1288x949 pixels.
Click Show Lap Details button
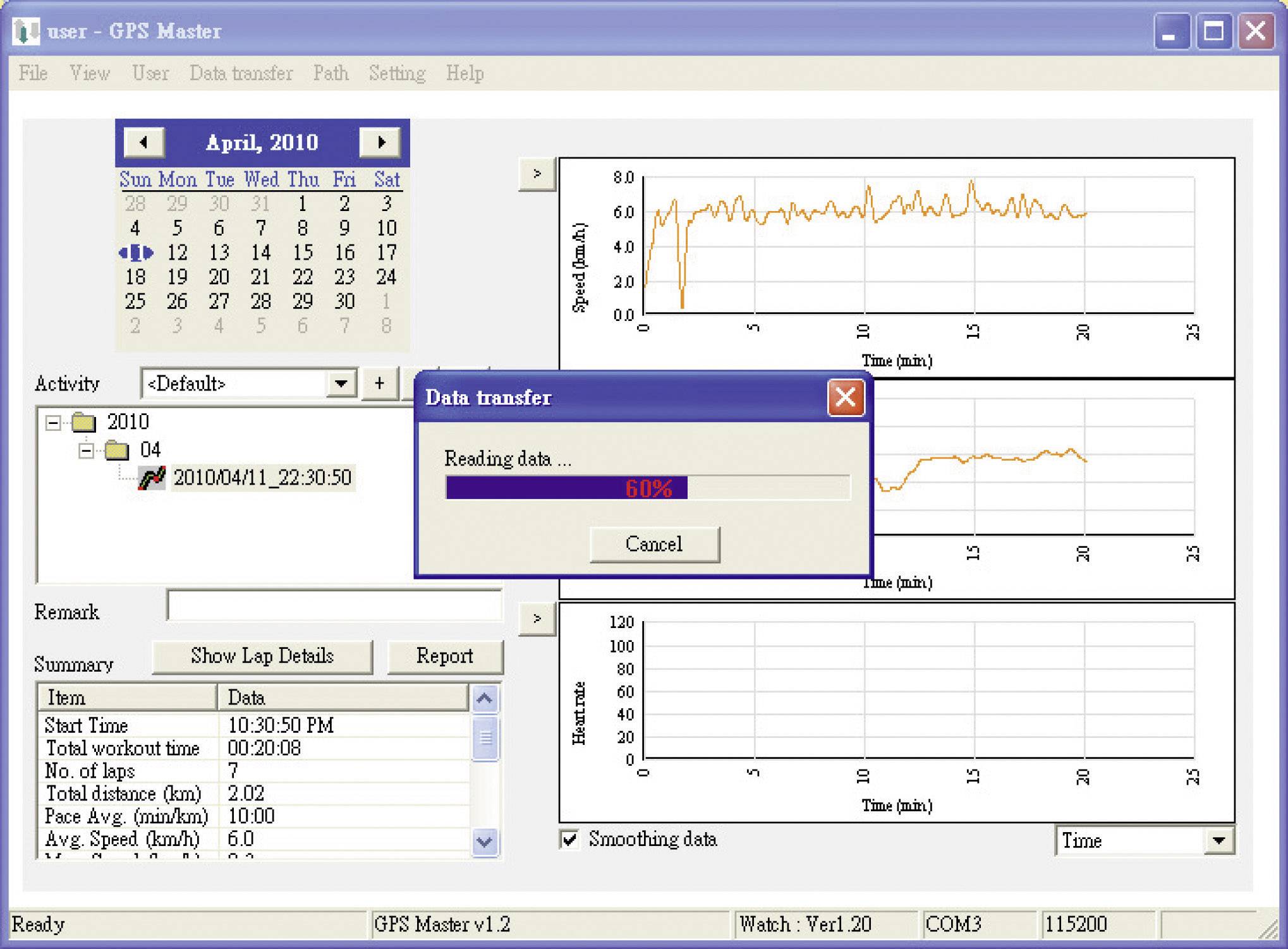tap(262, 656)
